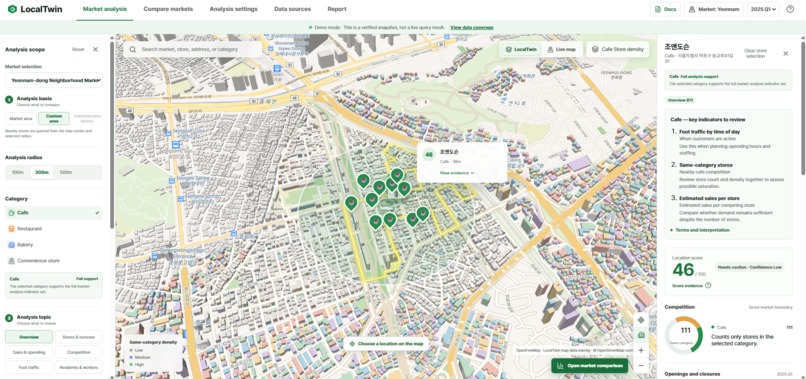Switch map to LocalTwin view
The image size is (806, 379).
pos(521,49)
